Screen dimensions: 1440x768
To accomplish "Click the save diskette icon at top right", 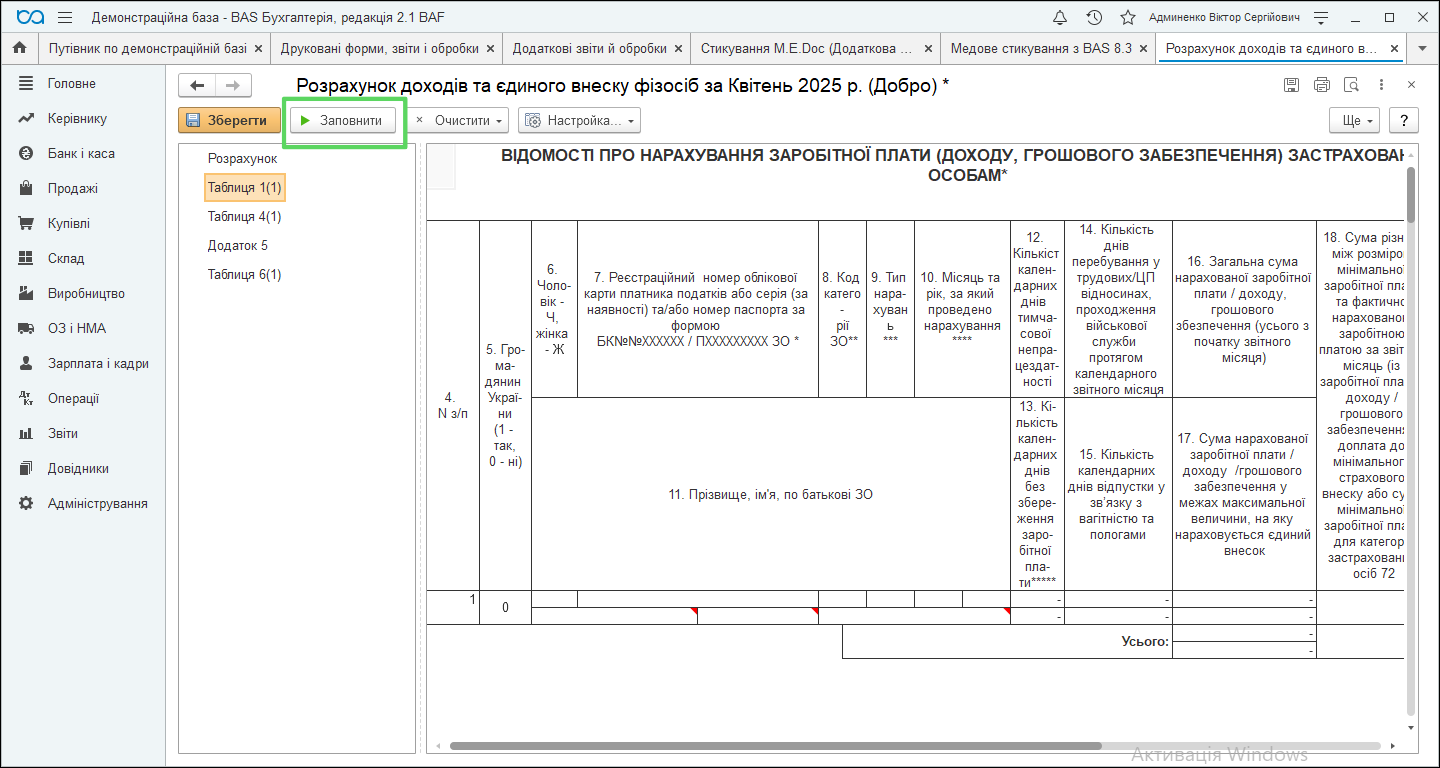I will [x=1292, y=85].
